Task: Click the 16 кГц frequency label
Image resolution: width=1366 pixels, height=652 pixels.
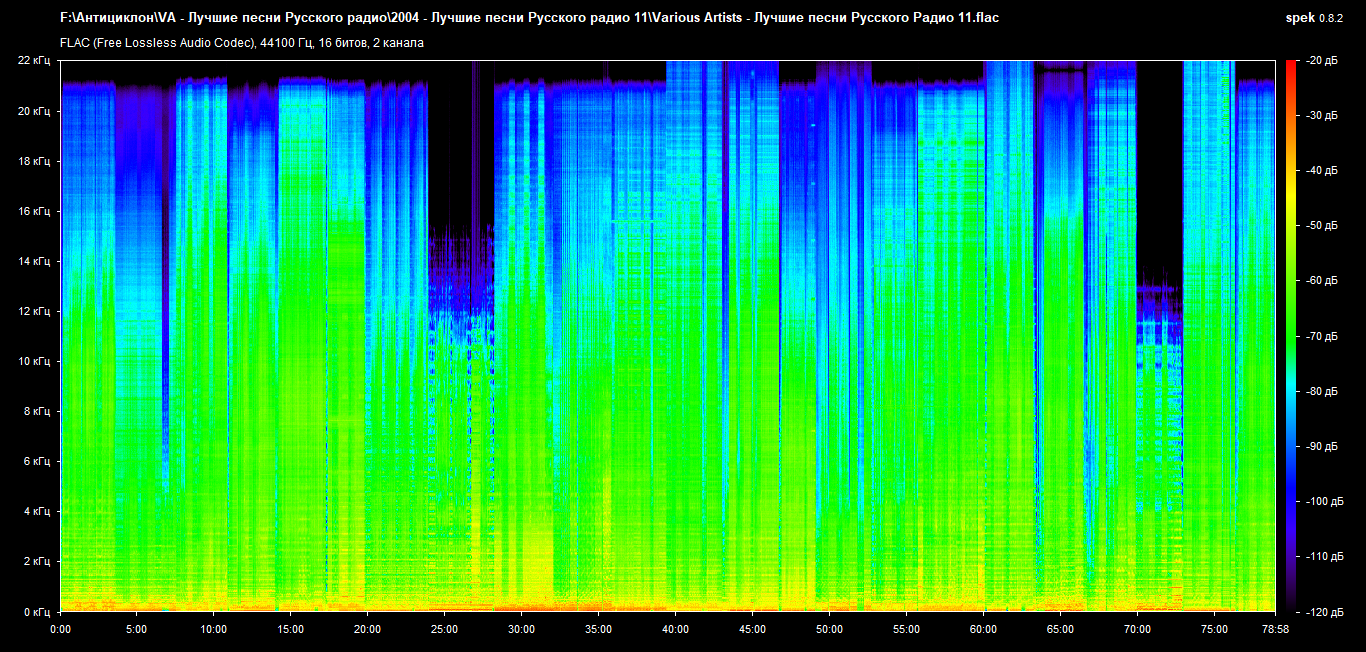Action: (34, 211)
